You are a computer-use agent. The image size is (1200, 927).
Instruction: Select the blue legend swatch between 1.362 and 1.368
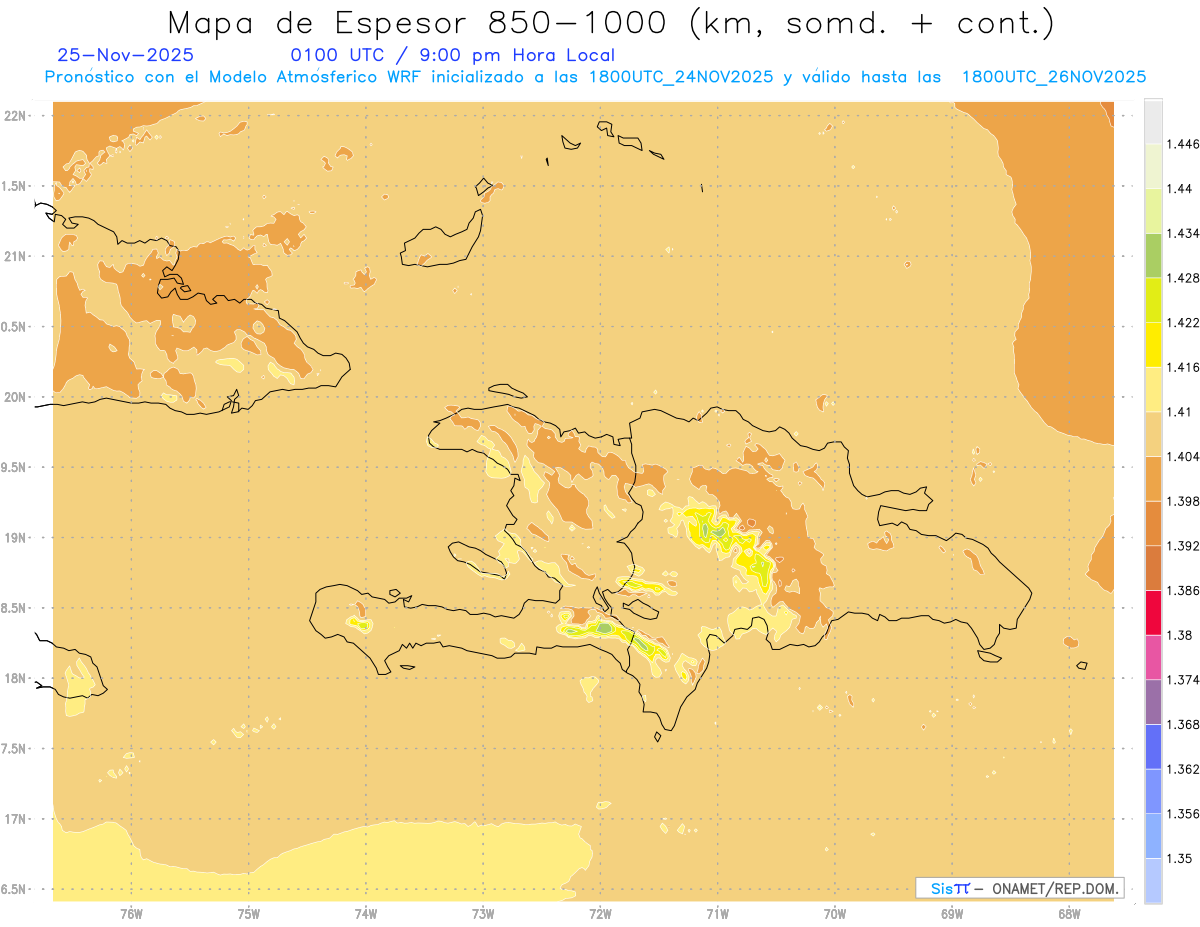click(1153, 747)
